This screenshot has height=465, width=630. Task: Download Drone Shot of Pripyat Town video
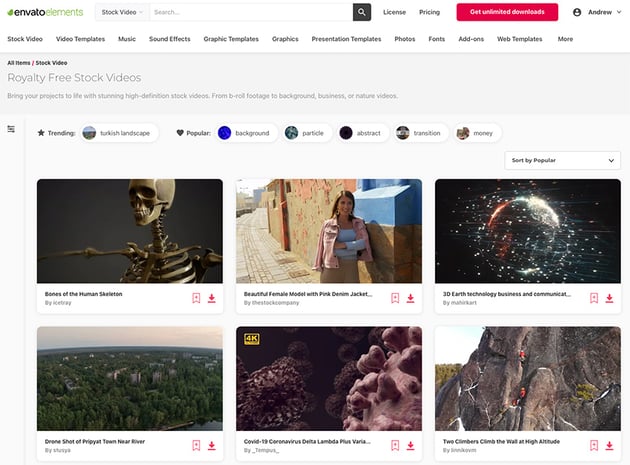[212, 445]
